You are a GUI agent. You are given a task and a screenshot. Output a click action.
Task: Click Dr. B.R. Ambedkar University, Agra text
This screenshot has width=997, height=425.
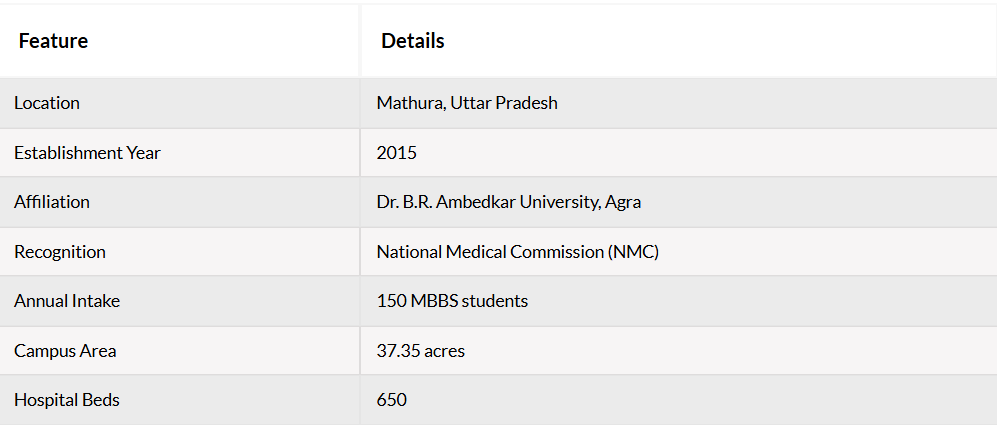[509, 202]
